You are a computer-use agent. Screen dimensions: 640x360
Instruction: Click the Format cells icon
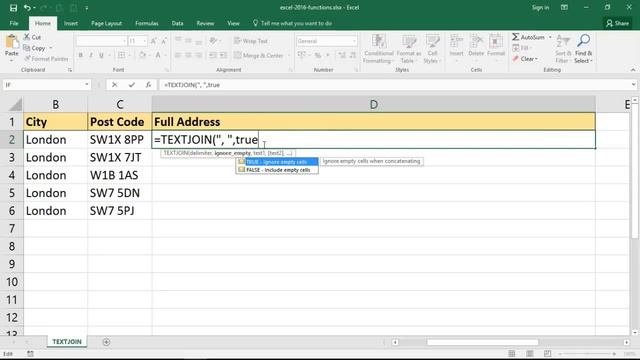(x=496, y=42)
